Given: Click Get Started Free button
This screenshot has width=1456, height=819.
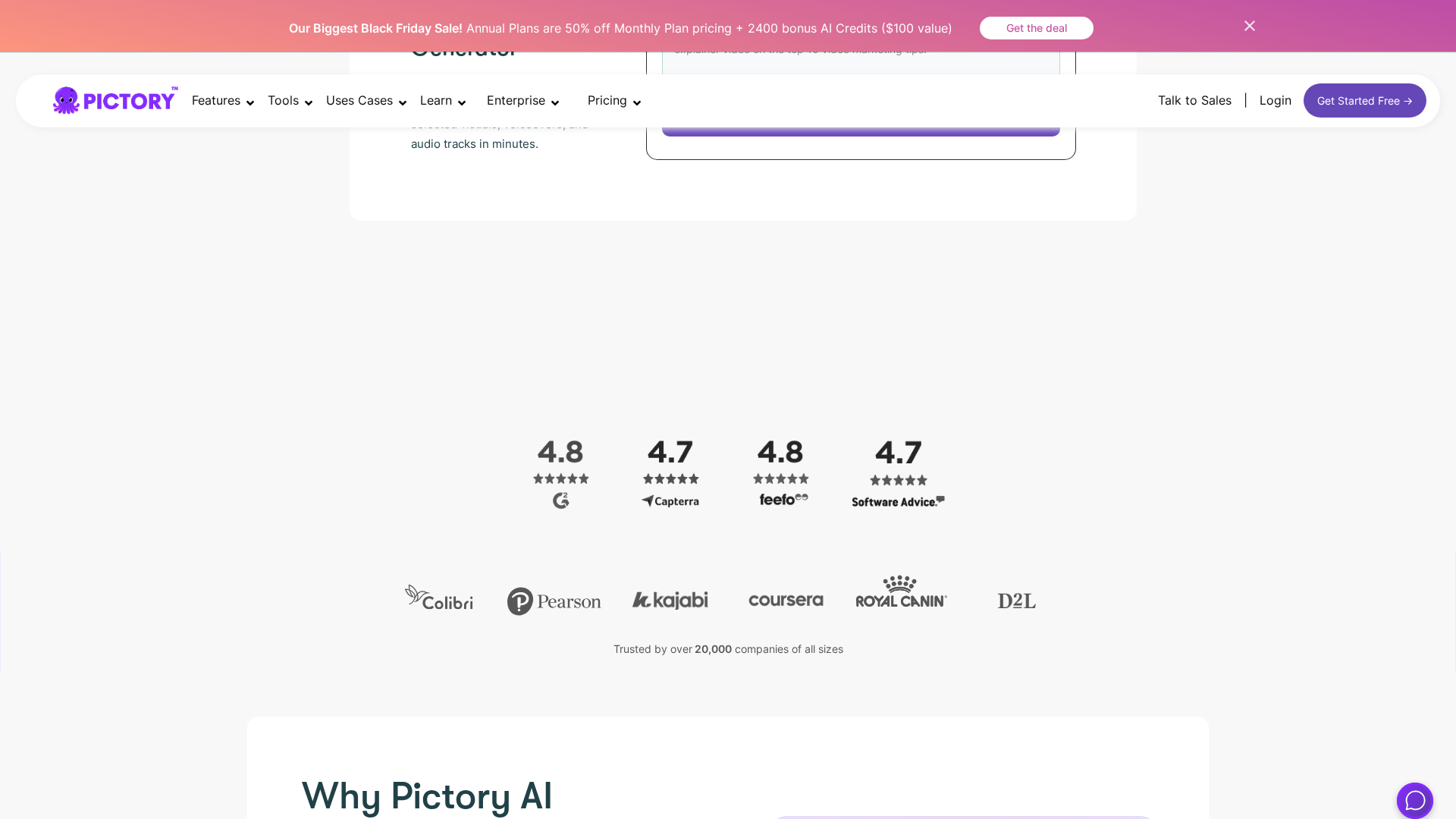Looking at the screenshot, I should point(1364,100).
